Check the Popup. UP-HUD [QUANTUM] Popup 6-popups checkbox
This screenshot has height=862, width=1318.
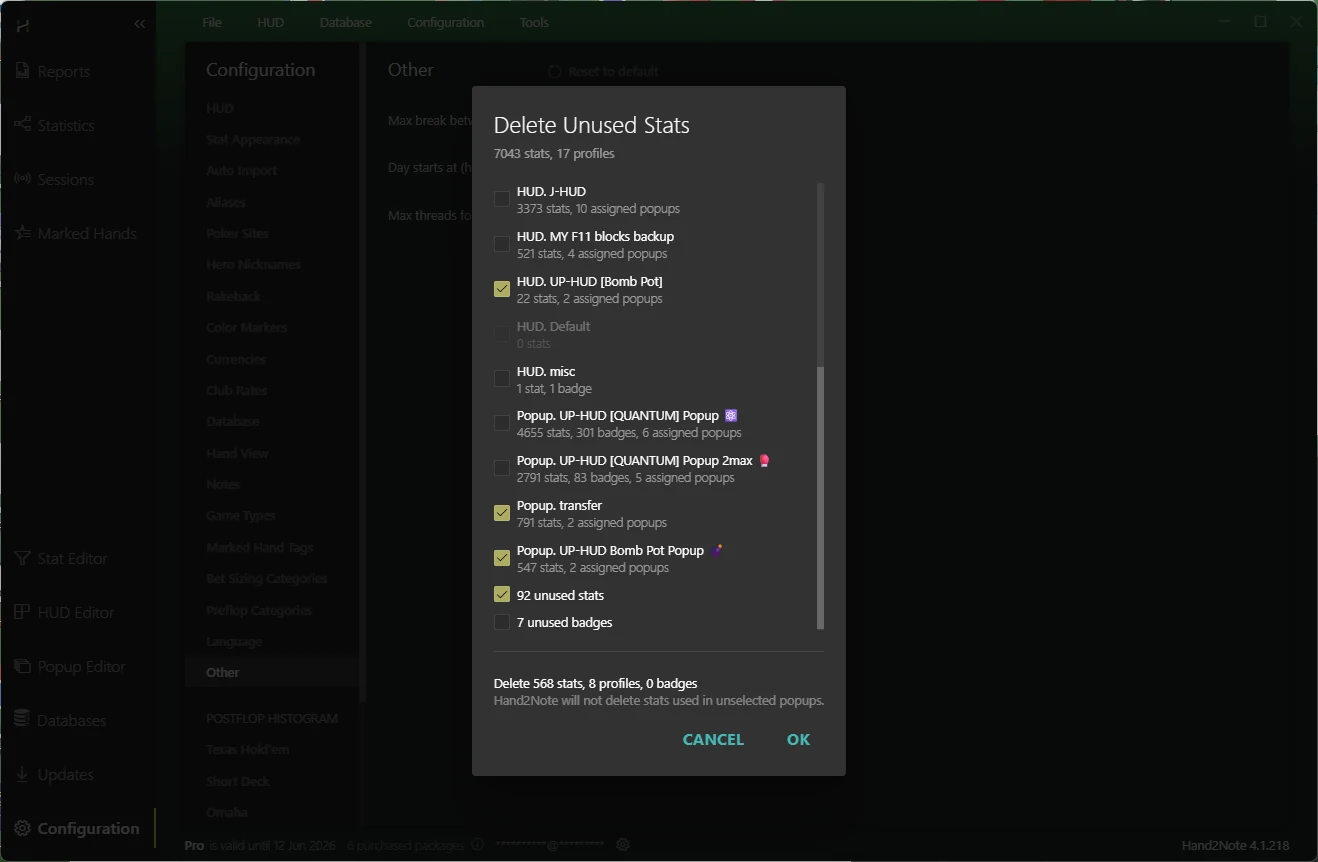502,423
